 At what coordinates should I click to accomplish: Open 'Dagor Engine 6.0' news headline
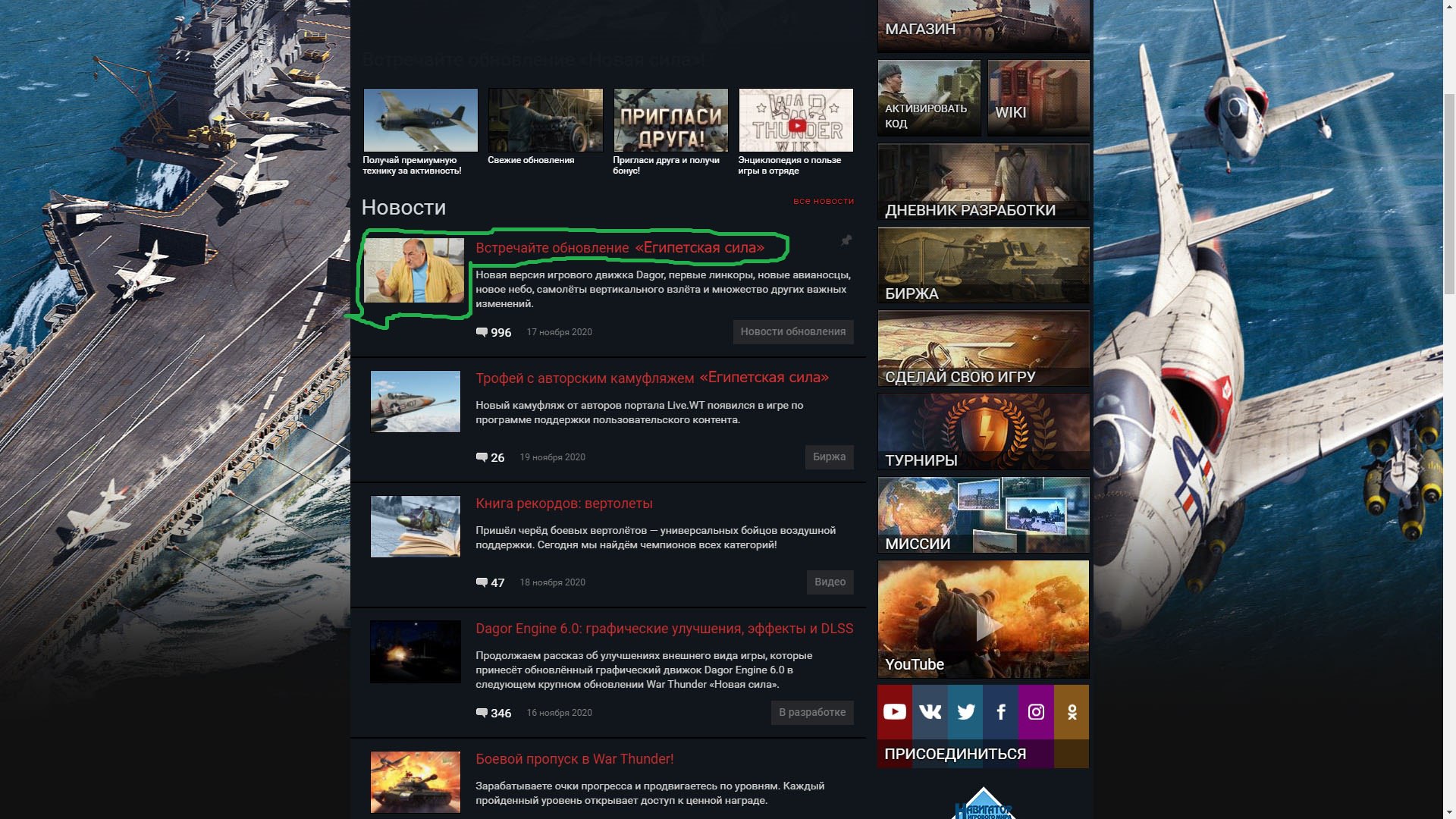tap(664, 629)
